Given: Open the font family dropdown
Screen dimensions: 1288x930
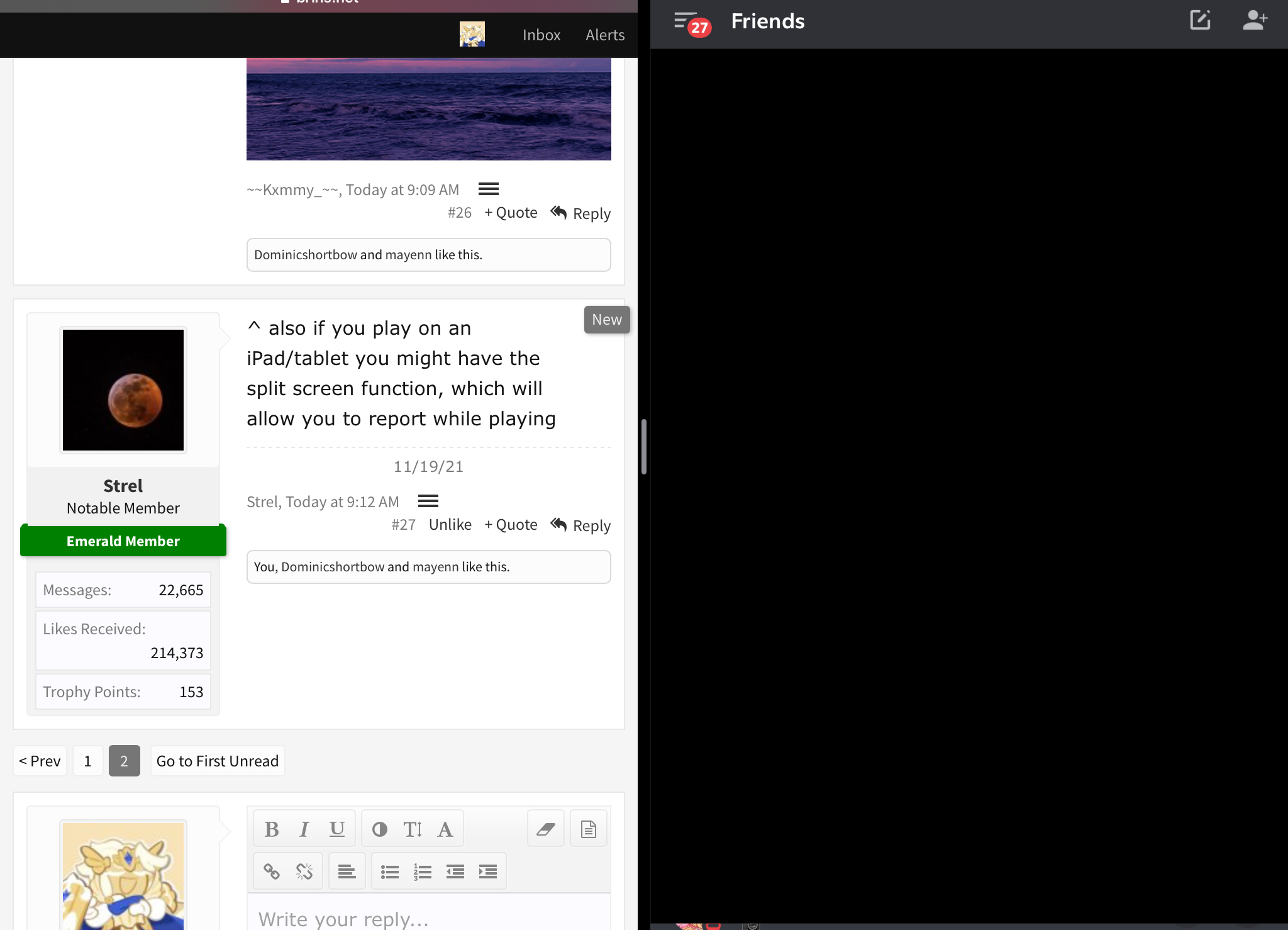Looking at the screenshot, I should coord(445,829).
